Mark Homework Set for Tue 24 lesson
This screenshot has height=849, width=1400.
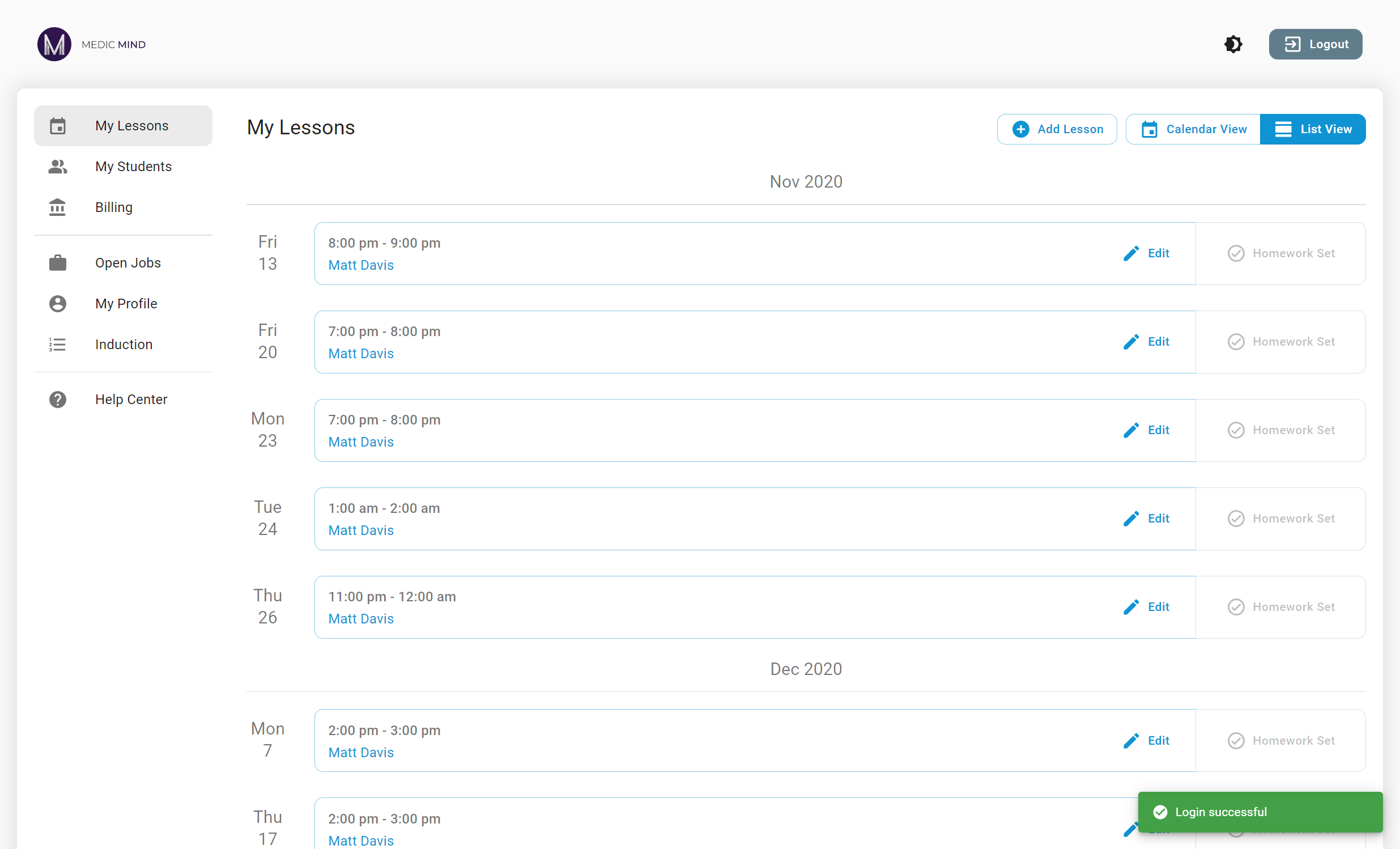point(1280,519)
